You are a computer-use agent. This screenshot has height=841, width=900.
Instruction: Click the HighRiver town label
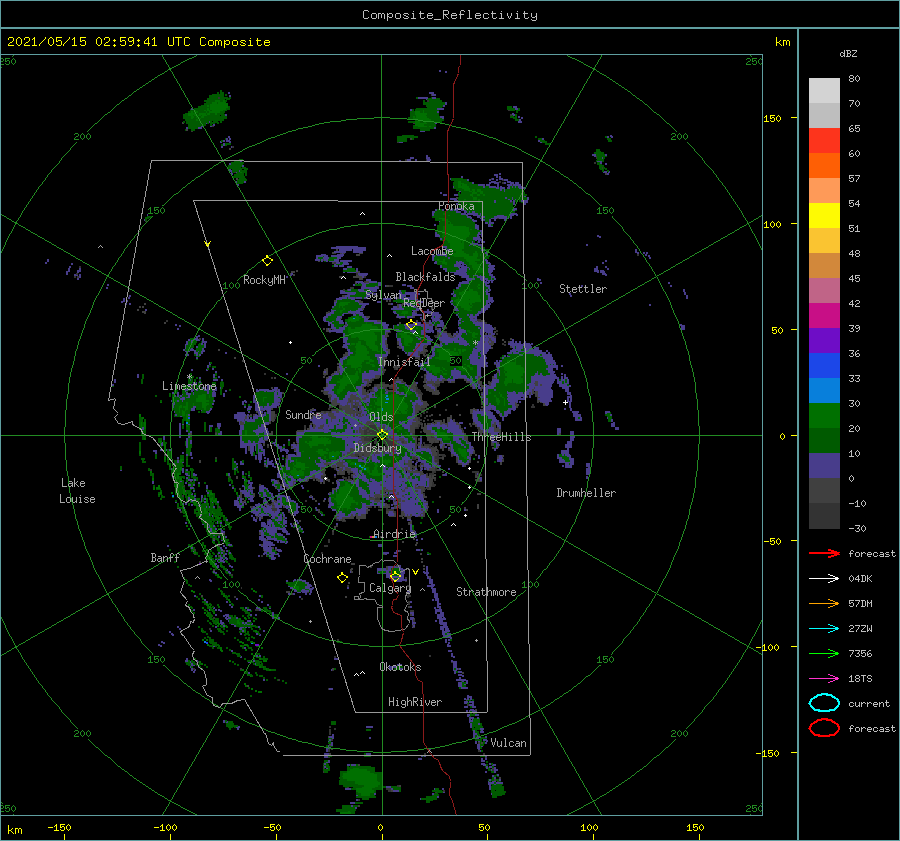tap(415, 702)
